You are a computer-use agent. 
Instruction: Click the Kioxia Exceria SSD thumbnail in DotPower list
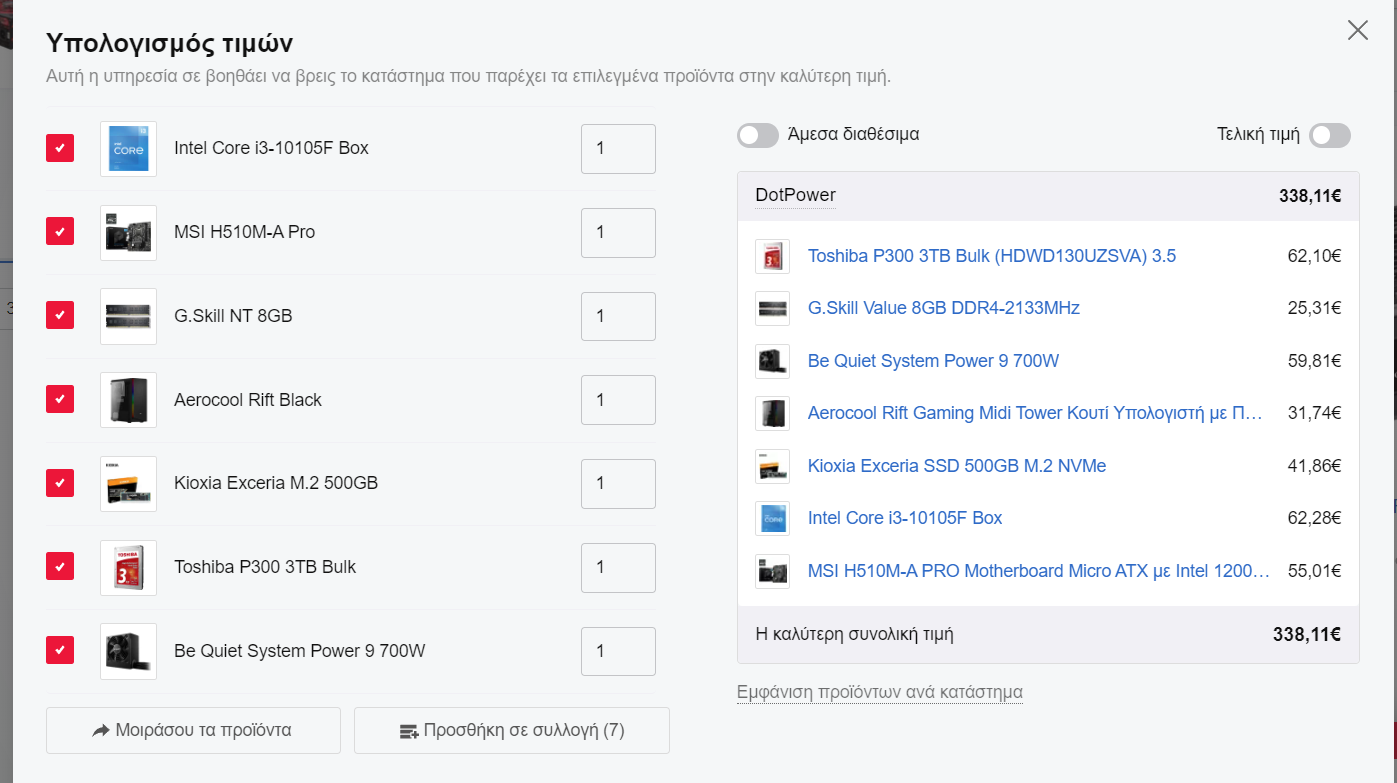tap(772, 466)
